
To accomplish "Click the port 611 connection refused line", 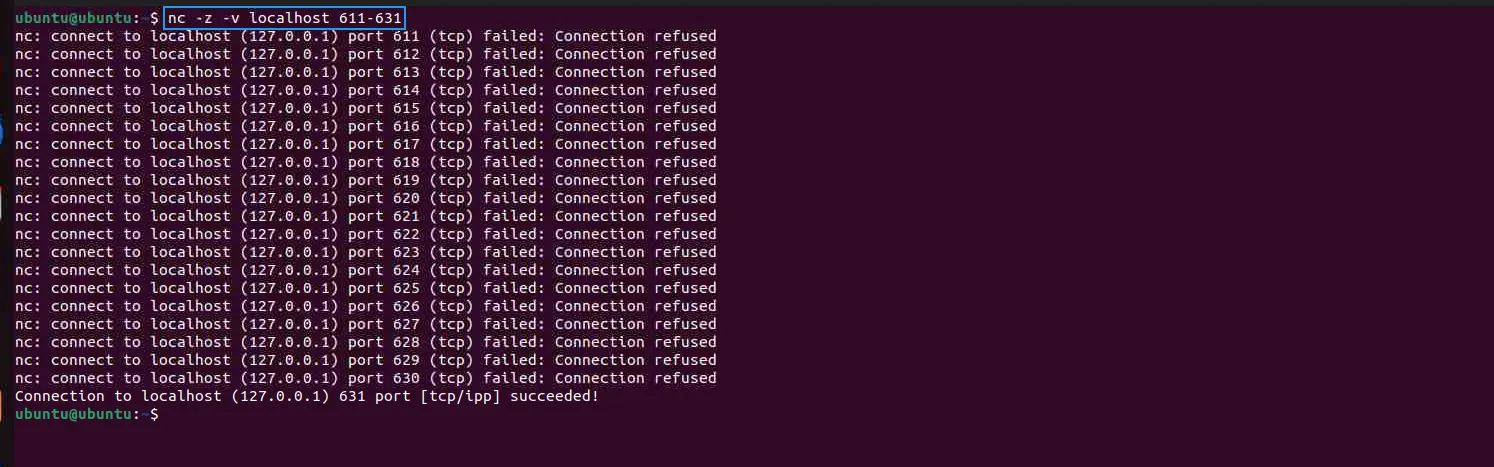I will [366, 36].
